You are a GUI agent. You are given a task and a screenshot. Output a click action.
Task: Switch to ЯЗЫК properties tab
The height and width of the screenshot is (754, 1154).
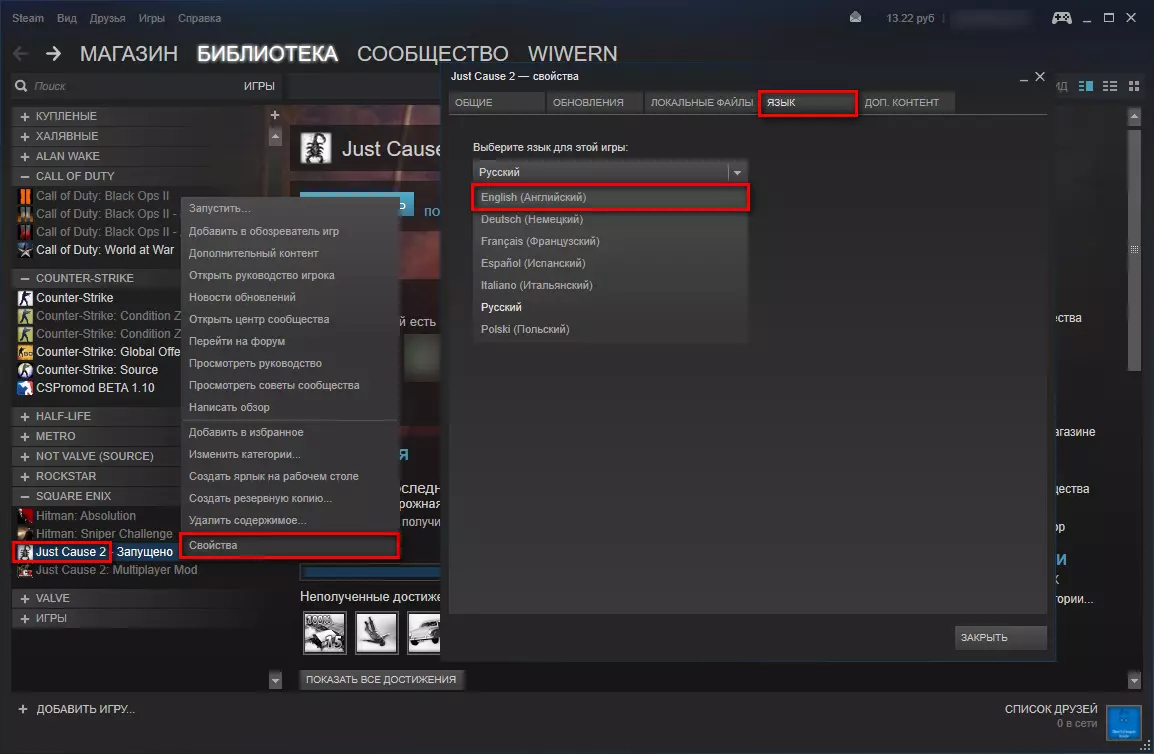pos(807,102)
